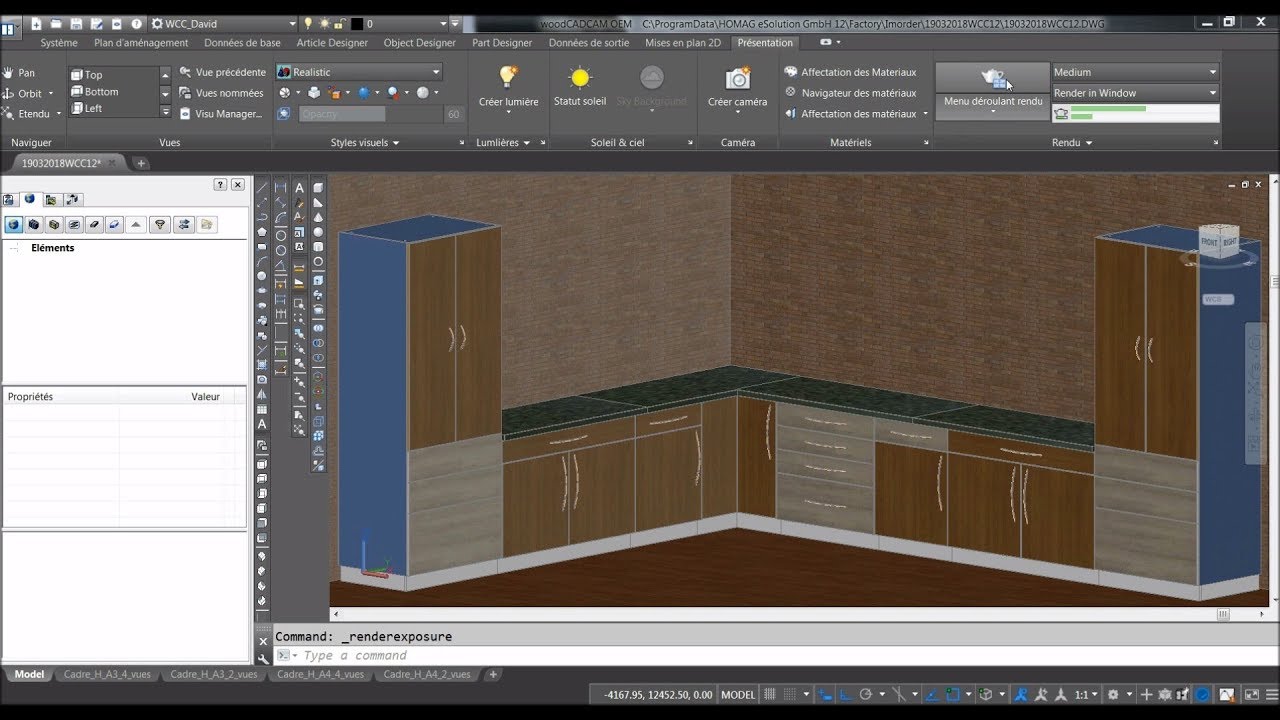Image resolution: width=1280 pixels, height=720 pixels.
Task: Switch to Object Designer tab
Action: [x=420, y=43]
